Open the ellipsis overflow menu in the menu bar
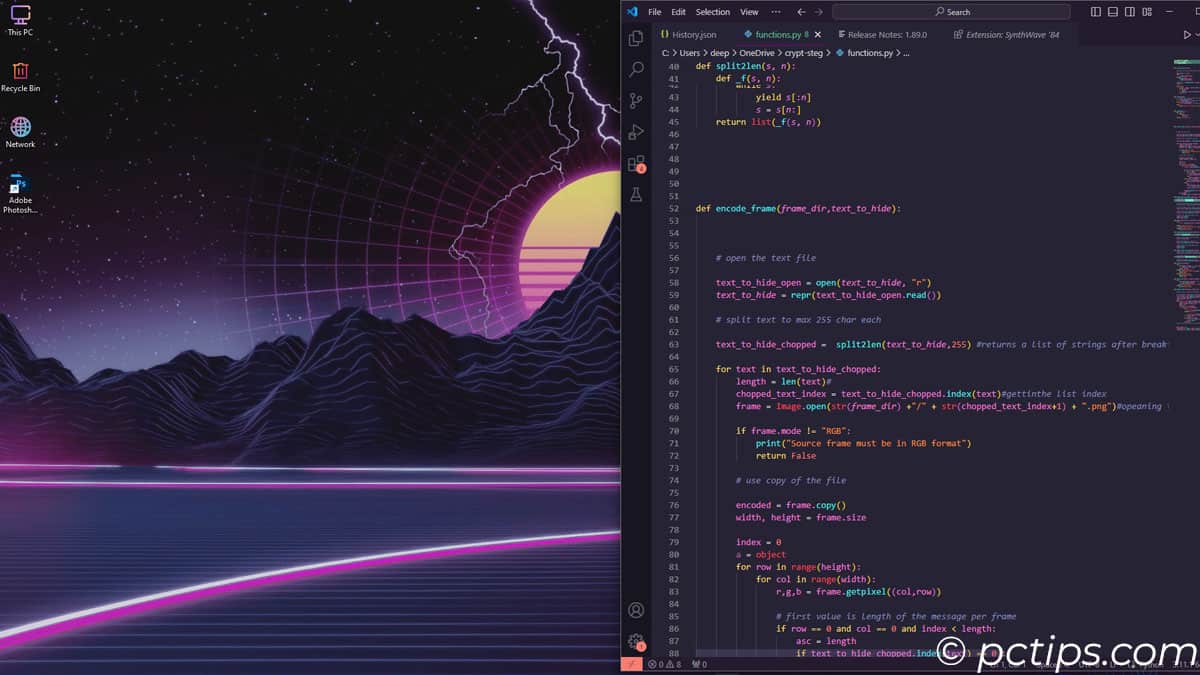This screenshot has height=675, width=1200. tap(775, 11)
